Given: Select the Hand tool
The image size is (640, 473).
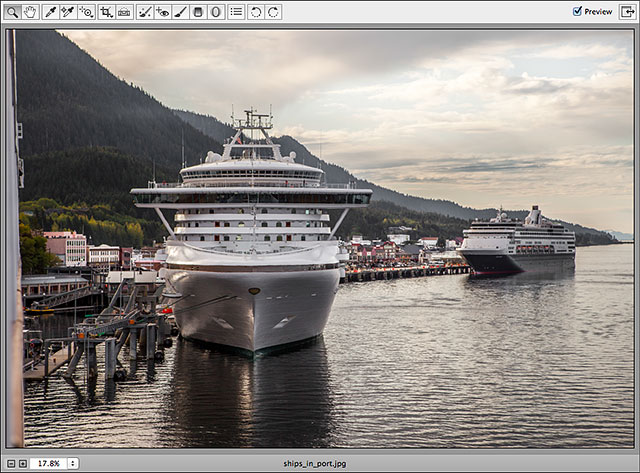Looking at the screenshot, I should pos(30,12).
